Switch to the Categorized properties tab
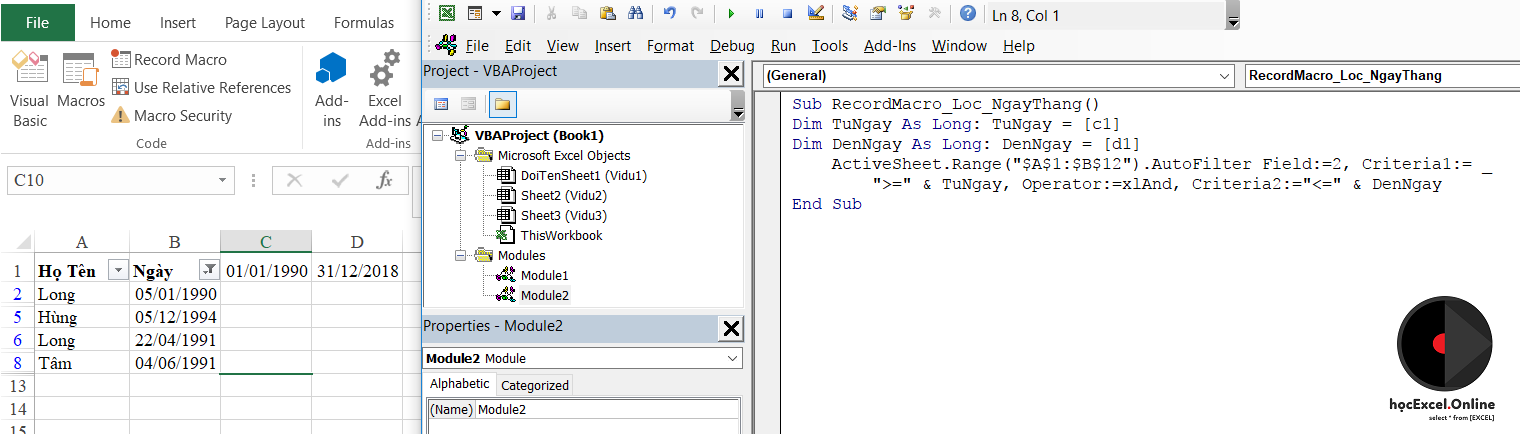 point(535,385)
